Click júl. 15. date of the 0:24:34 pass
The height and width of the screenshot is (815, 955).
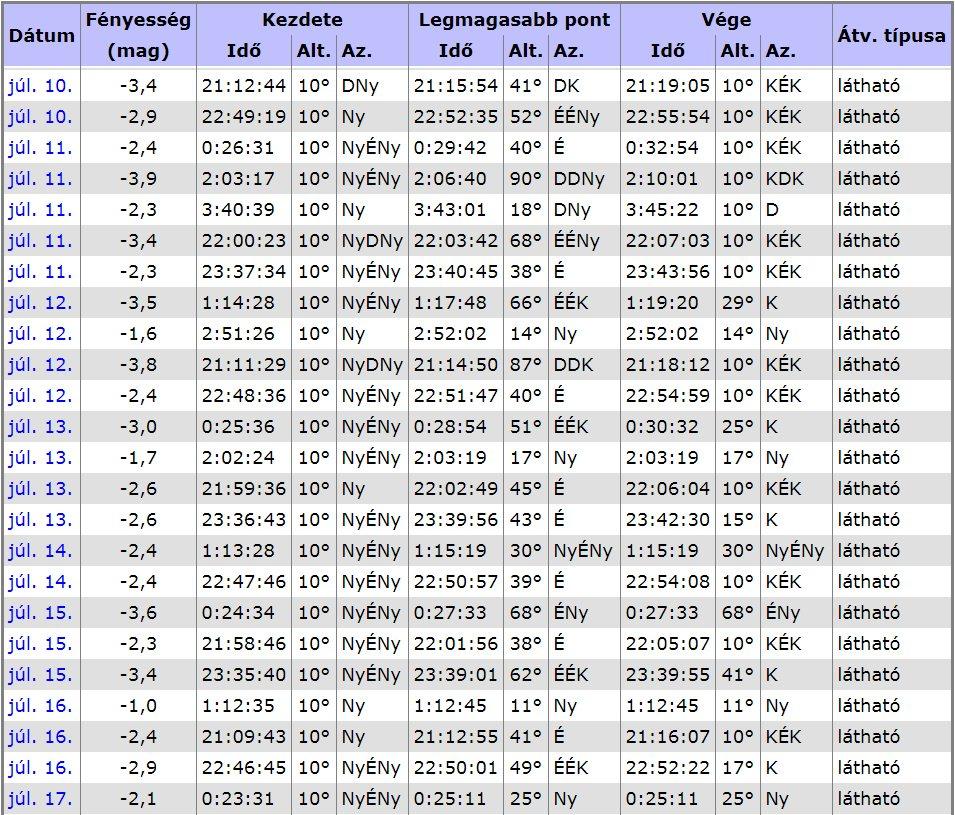pos(40,613)
